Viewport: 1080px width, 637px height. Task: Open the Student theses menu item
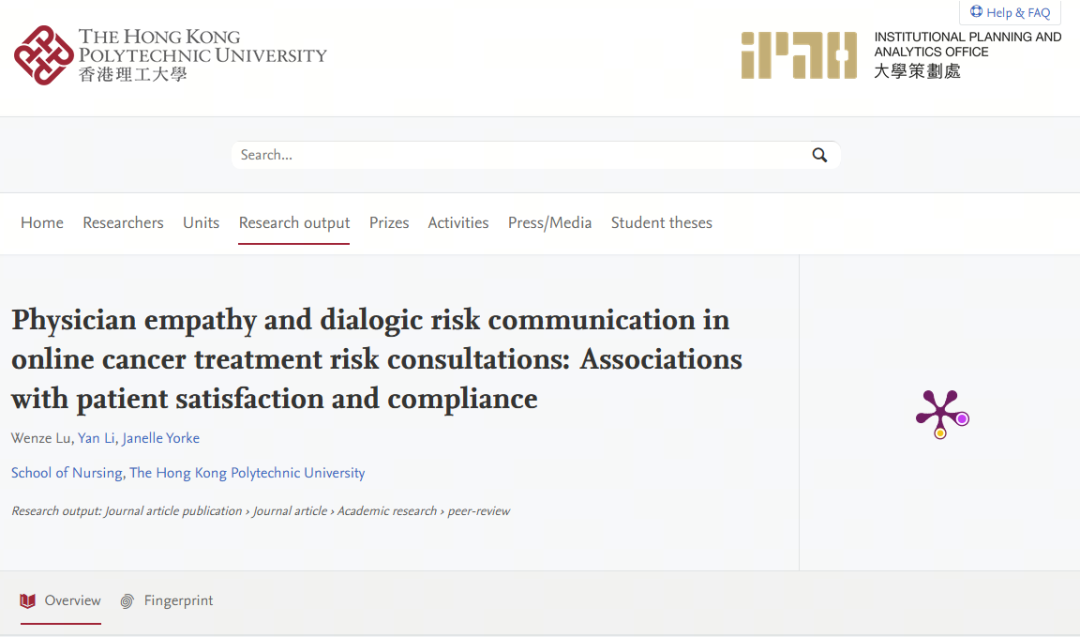pos(661,223)
